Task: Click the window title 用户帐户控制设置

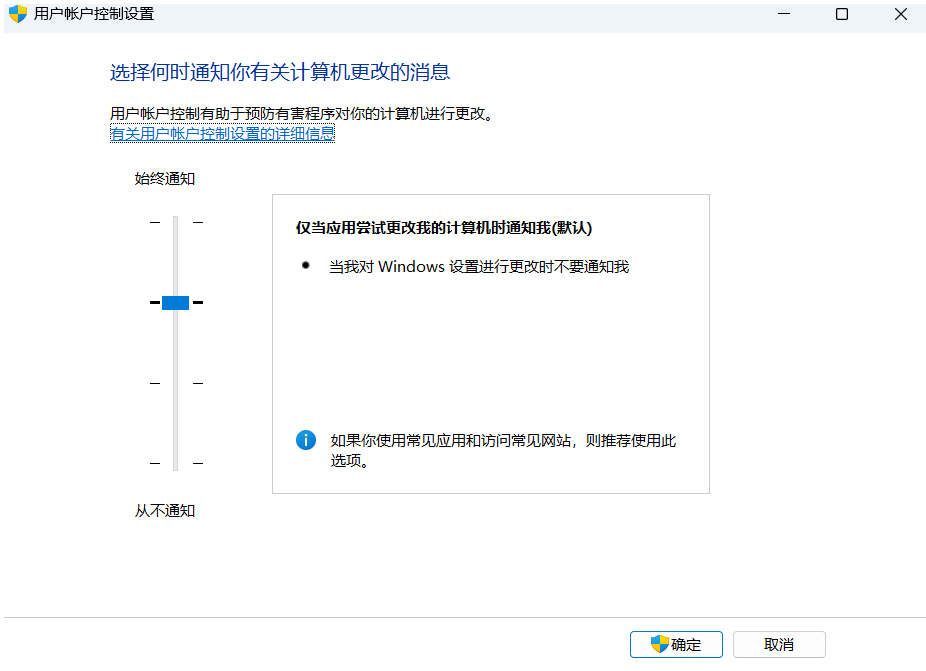Action: click(94, 14)
